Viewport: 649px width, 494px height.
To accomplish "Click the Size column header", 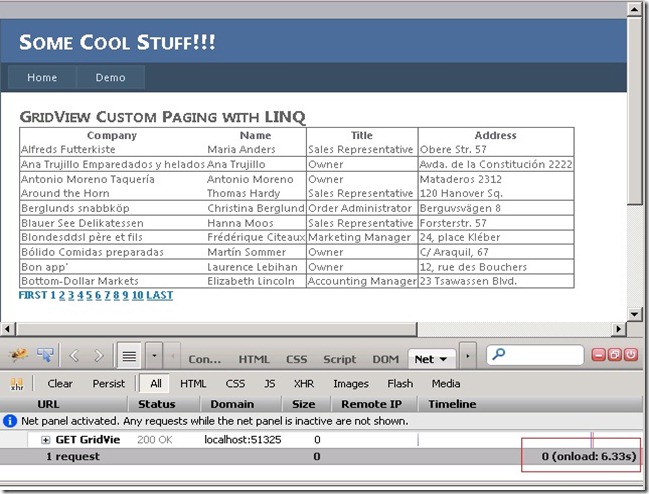I will pos(306,404).
